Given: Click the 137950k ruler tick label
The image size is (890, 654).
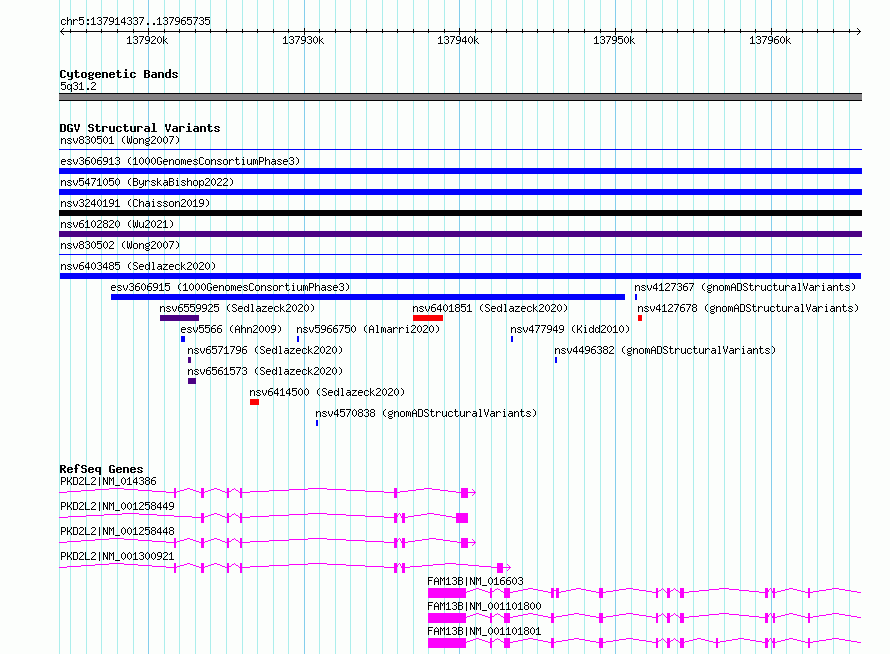Looking at the screenshot, I should click(x=614, y=40).
